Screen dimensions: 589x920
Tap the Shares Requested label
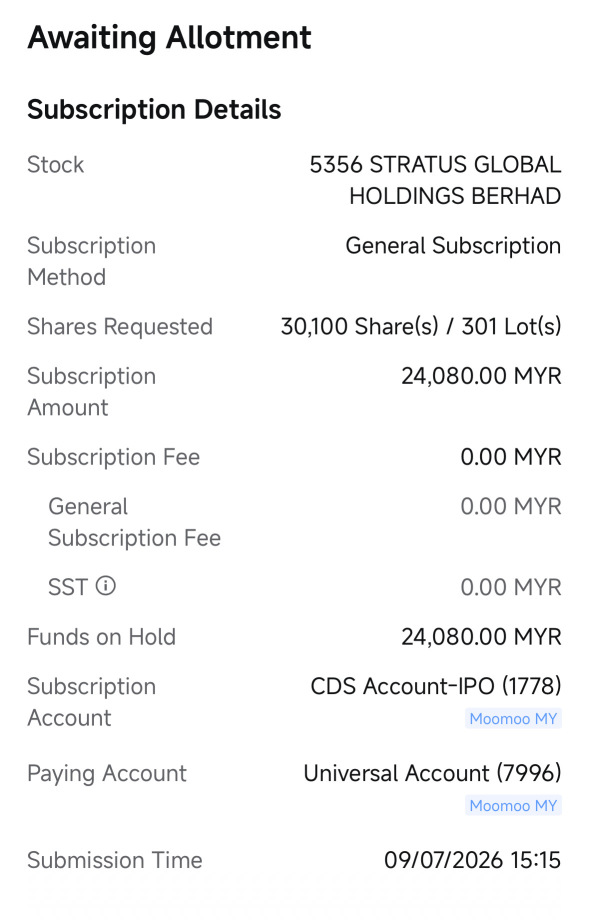coord(120,327)
